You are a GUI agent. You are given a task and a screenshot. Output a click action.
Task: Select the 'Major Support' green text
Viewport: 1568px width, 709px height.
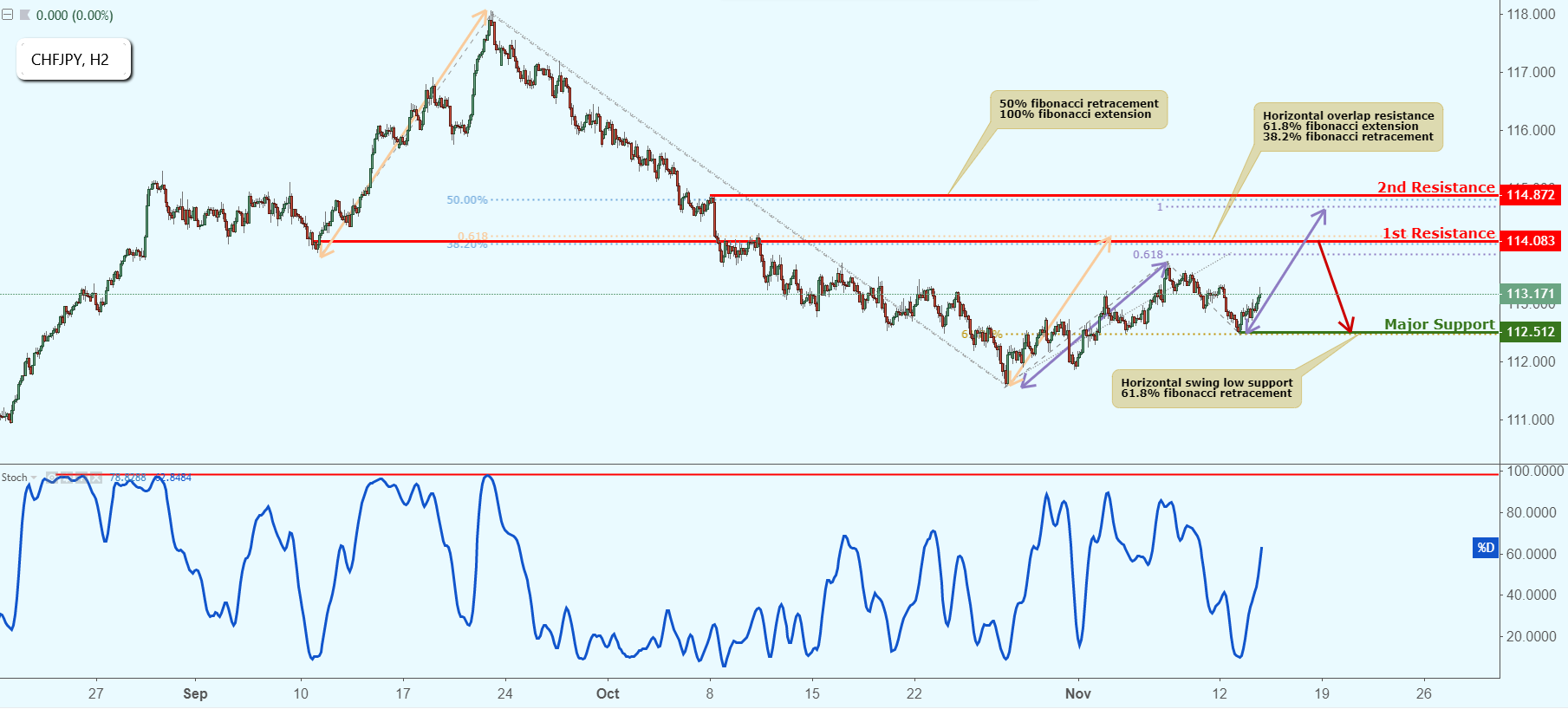pos(1440,324)
